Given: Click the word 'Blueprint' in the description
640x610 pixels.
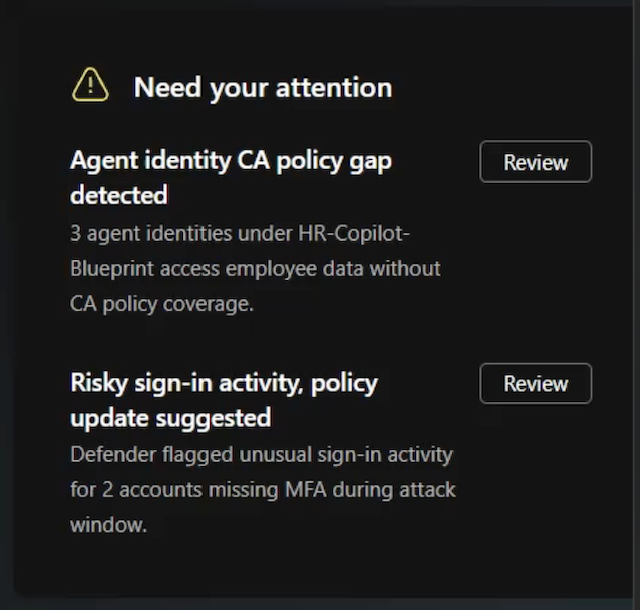Looking at the screenshot, I should [x=112, y=269].
